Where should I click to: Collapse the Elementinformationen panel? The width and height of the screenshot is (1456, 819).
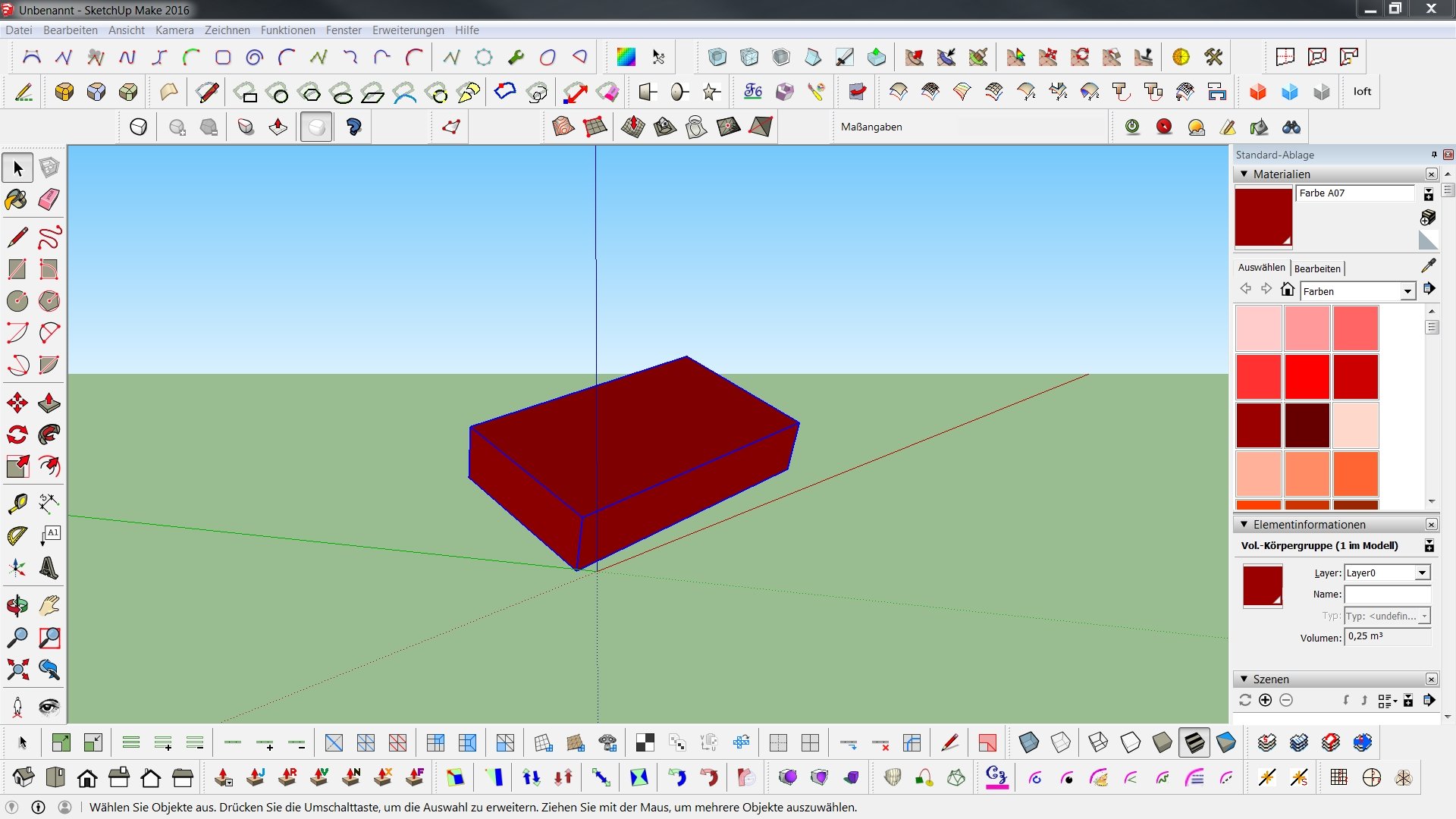(1244, 524)
